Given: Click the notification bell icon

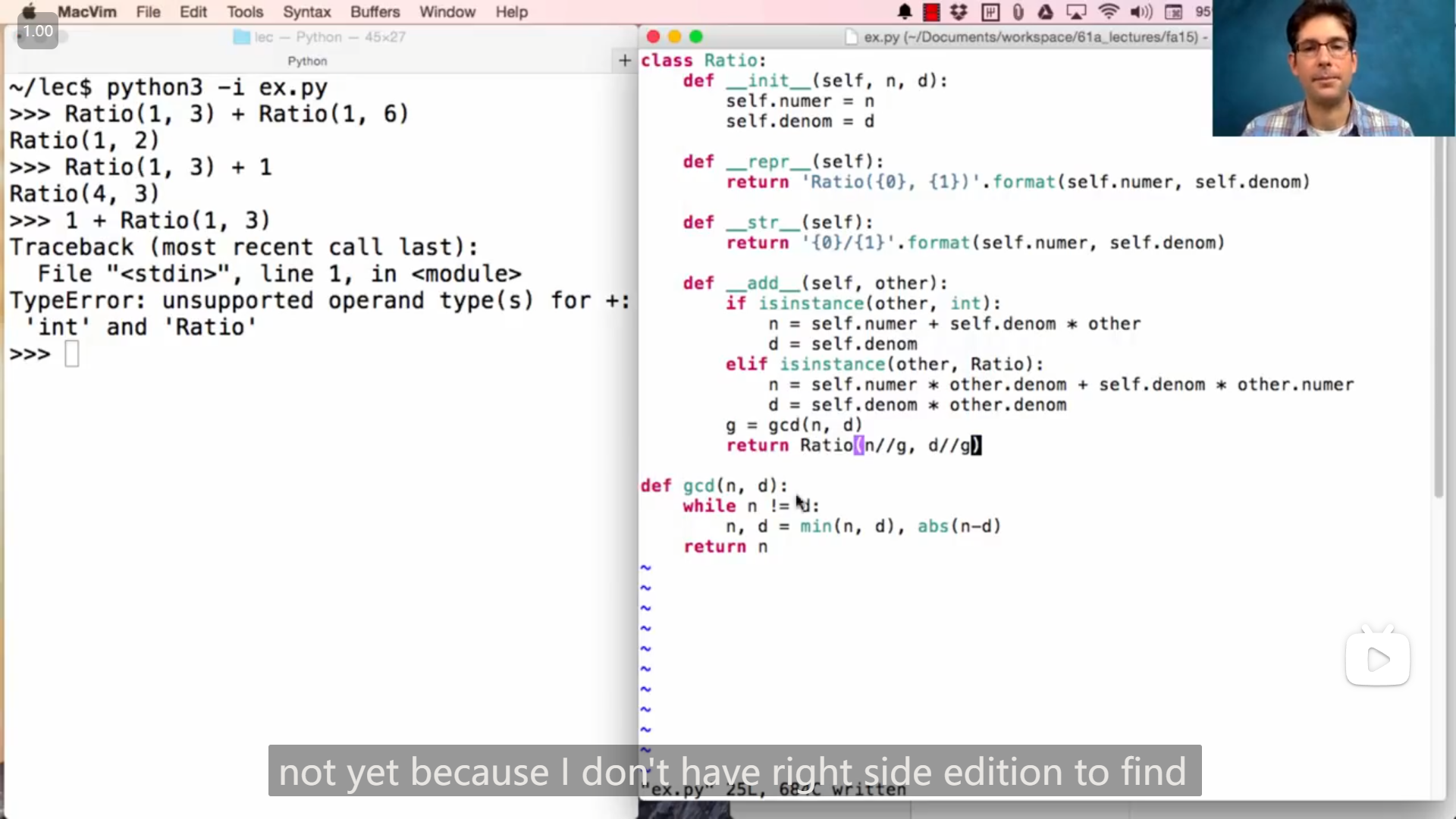Looking at the screenshot, I should (x=905, y=12).
